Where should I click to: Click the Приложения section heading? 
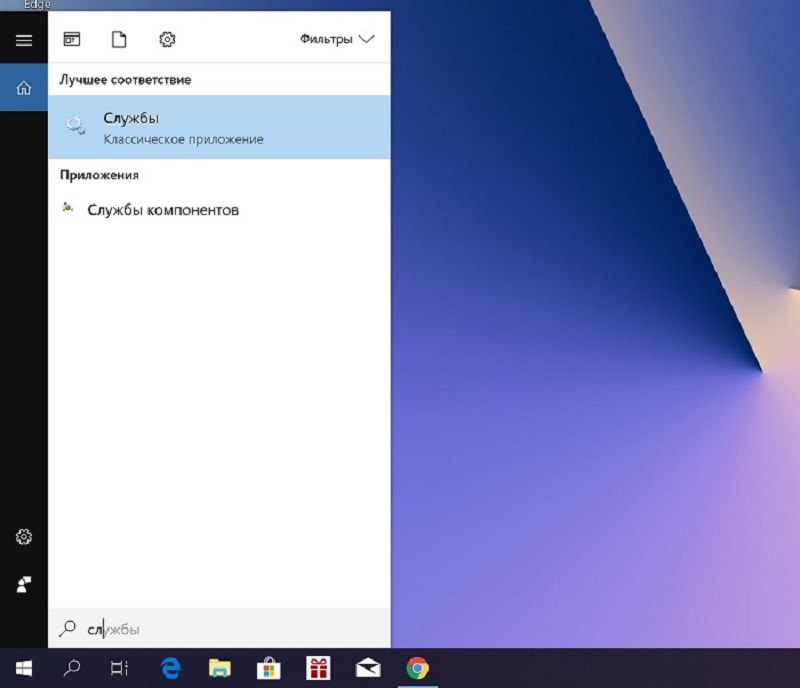tap(99, 175)
